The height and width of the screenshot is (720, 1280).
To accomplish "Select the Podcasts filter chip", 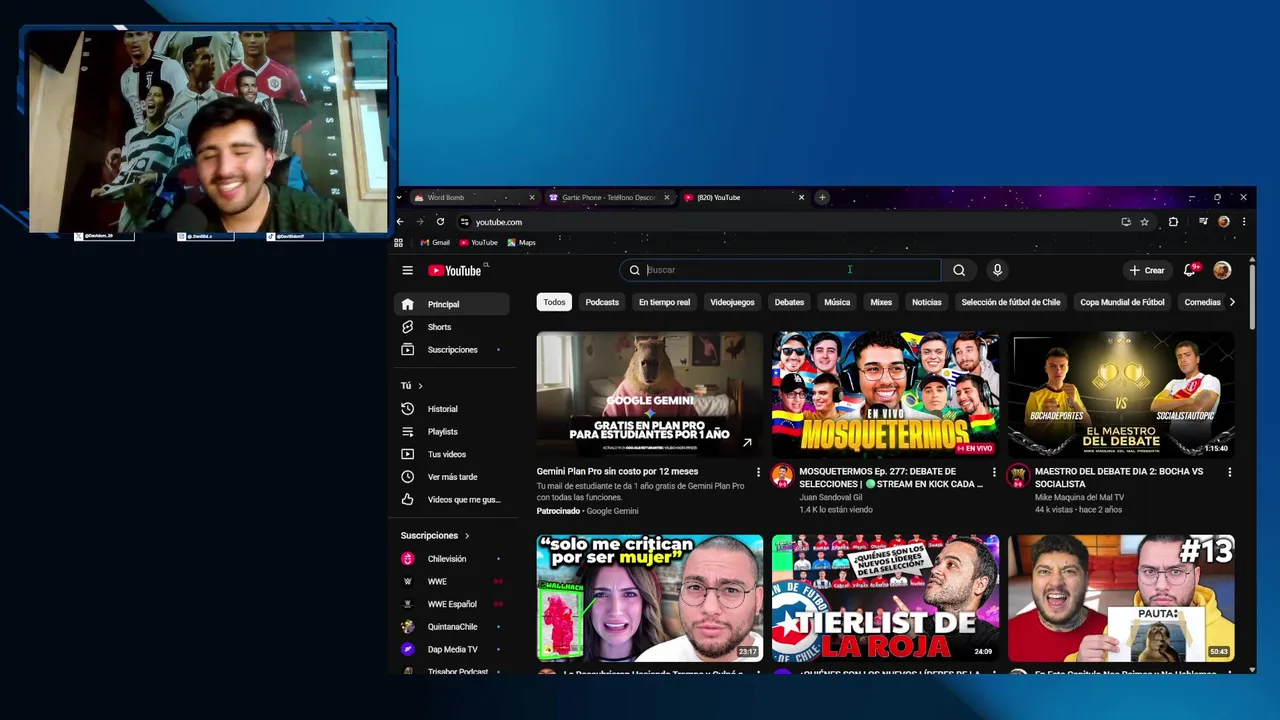I will (x=602, y=302).
